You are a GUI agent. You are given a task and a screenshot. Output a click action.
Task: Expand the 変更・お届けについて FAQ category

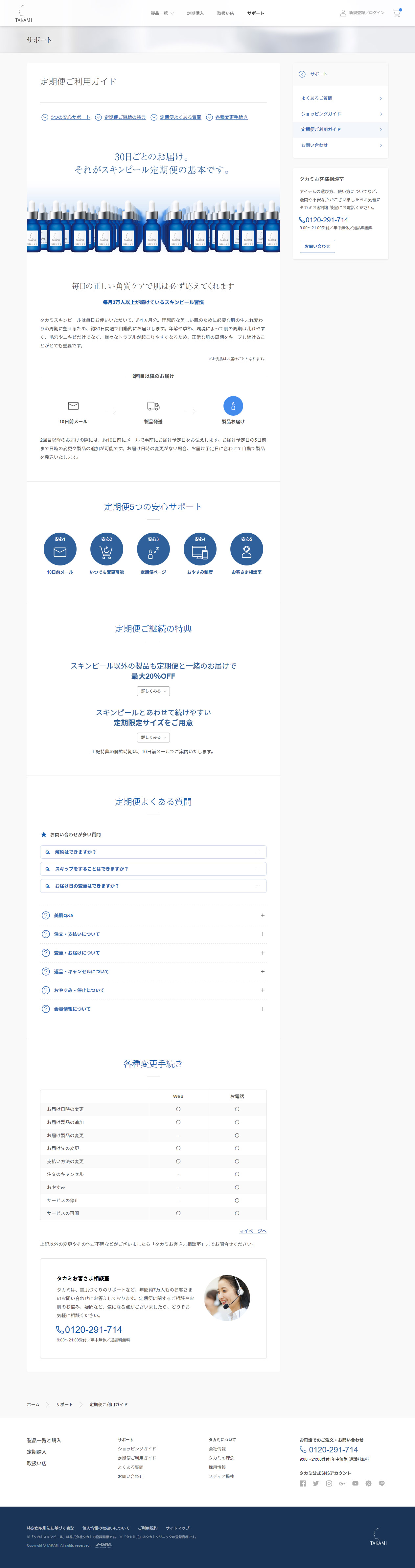(153, 953)
